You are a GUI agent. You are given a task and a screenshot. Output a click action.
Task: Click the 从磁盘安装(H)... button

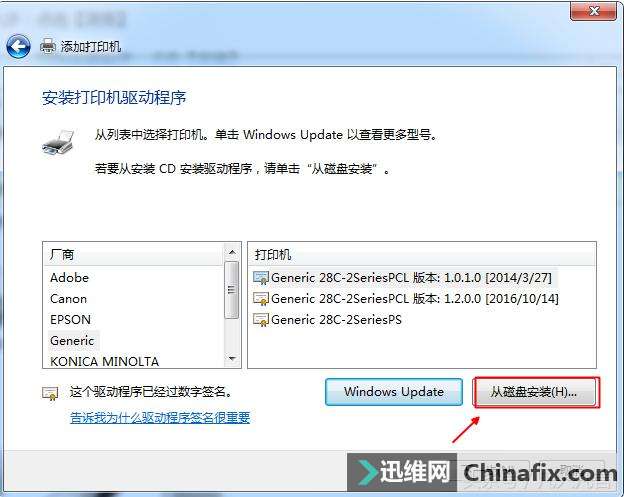pos(536,392)
